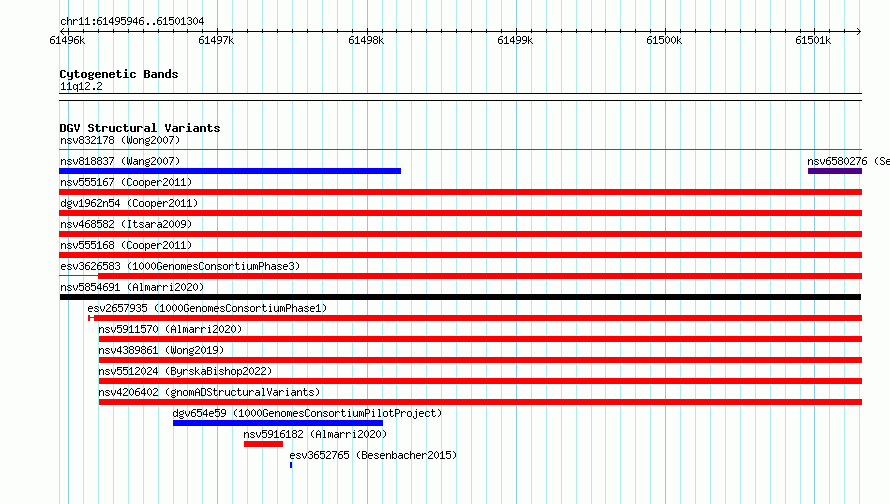Select the red dgv1962n54 variant bar
This screenshot has height=504, width=890.
[460, 213]
